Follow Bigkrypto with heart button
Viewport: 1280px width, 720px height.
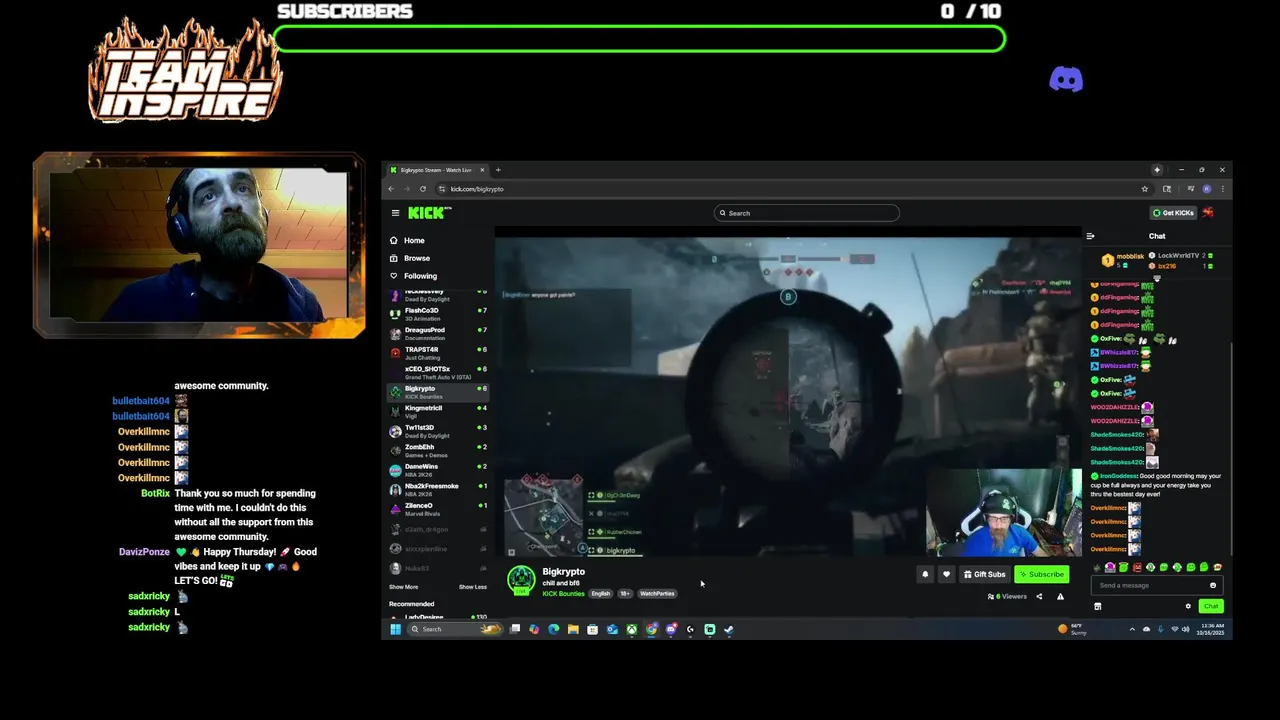click(946, 574)
